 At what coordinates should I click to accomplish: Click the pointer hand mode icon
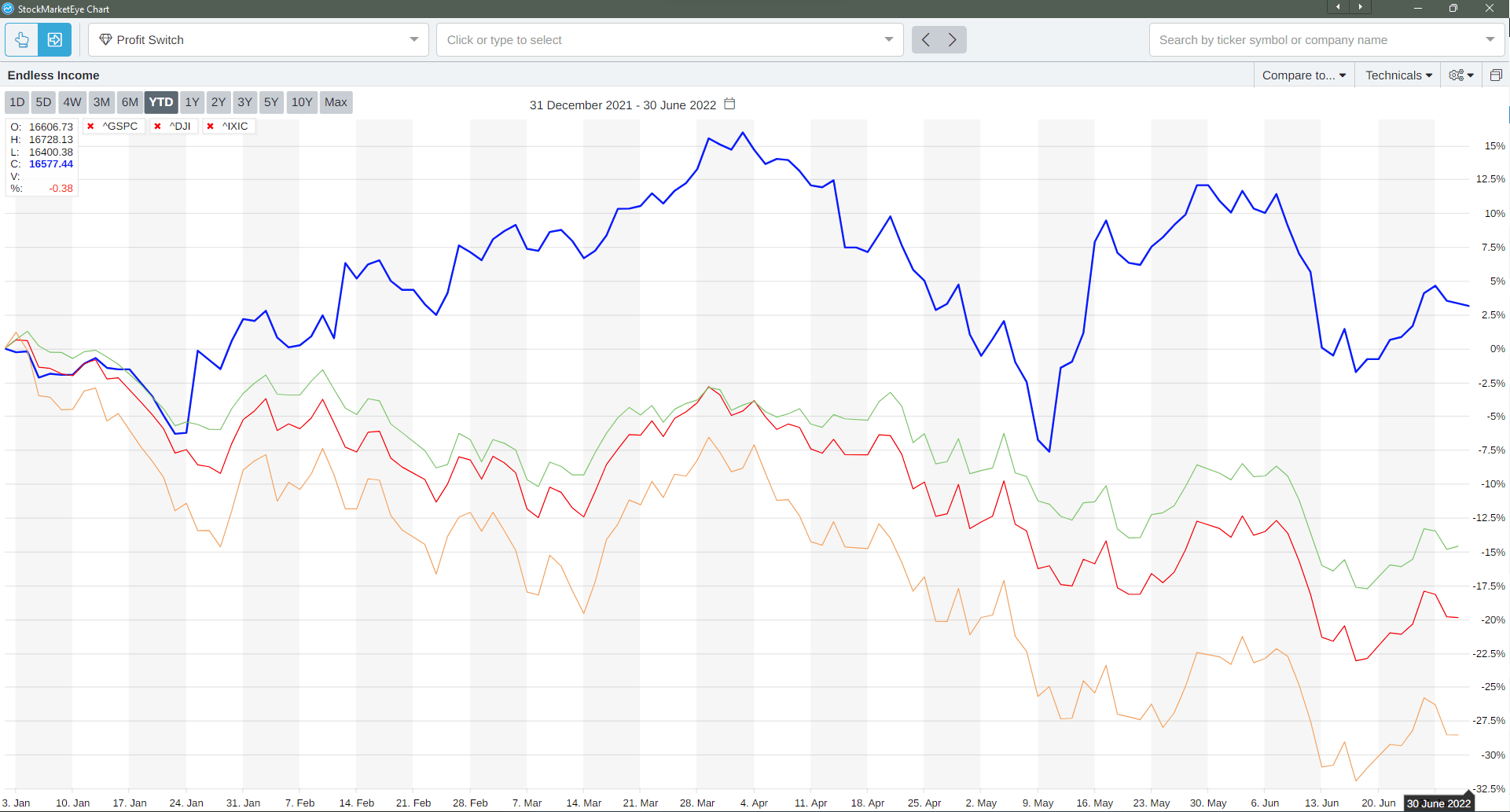click(21, 39)
